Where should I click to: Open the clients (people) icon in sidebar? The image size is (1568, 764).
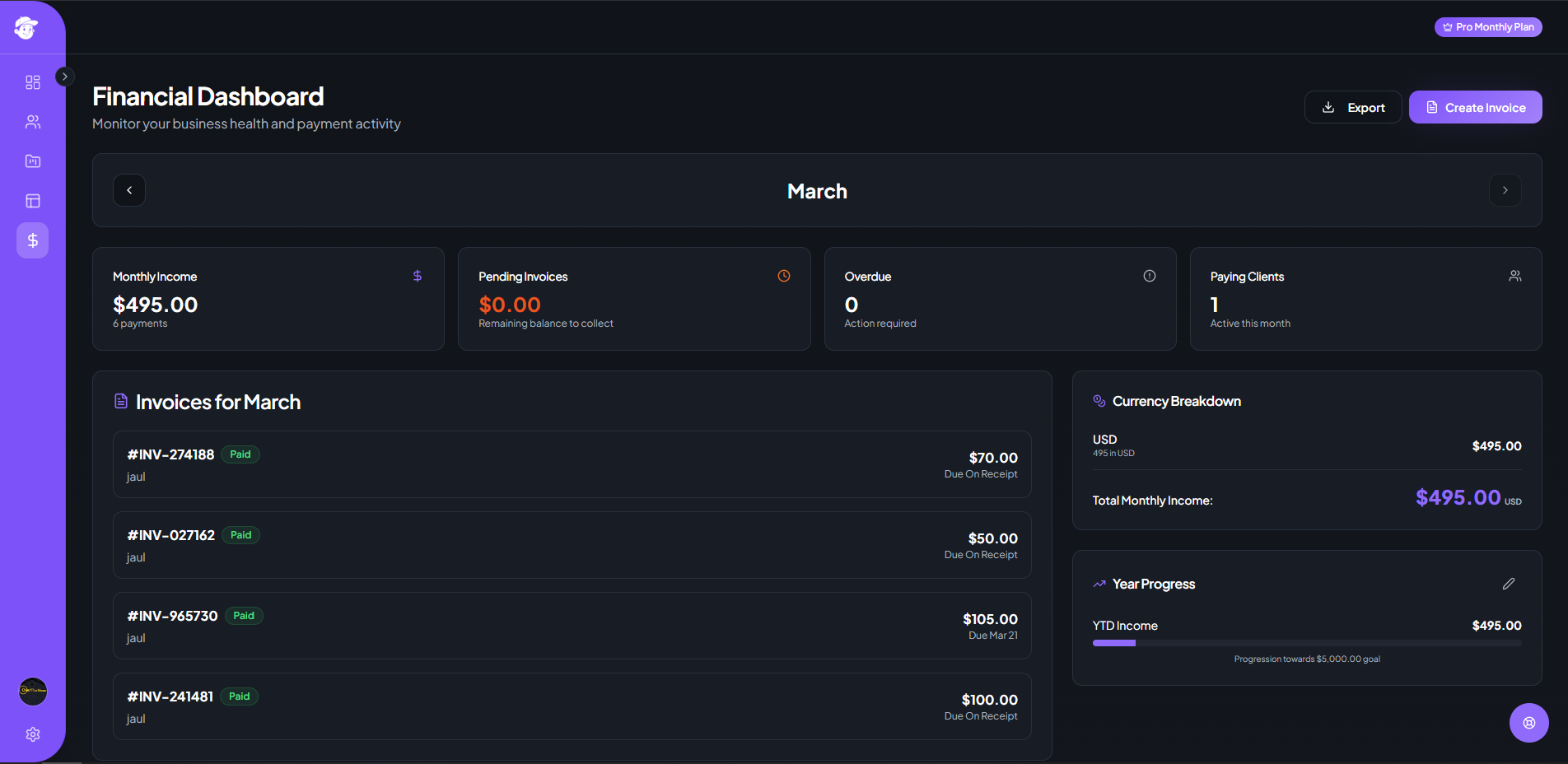coord(33,122)
